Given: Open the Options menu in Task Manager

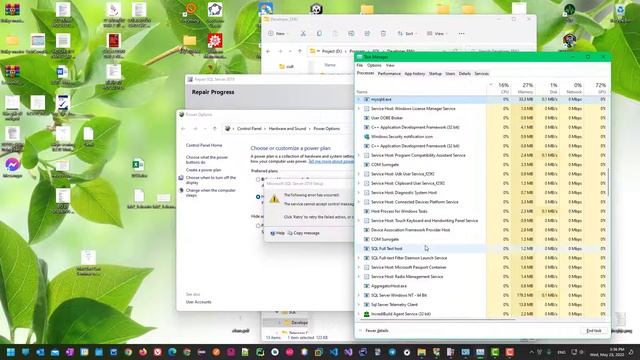Looking at the screenshot, I should pyautogui.click(x=374, y=65).
